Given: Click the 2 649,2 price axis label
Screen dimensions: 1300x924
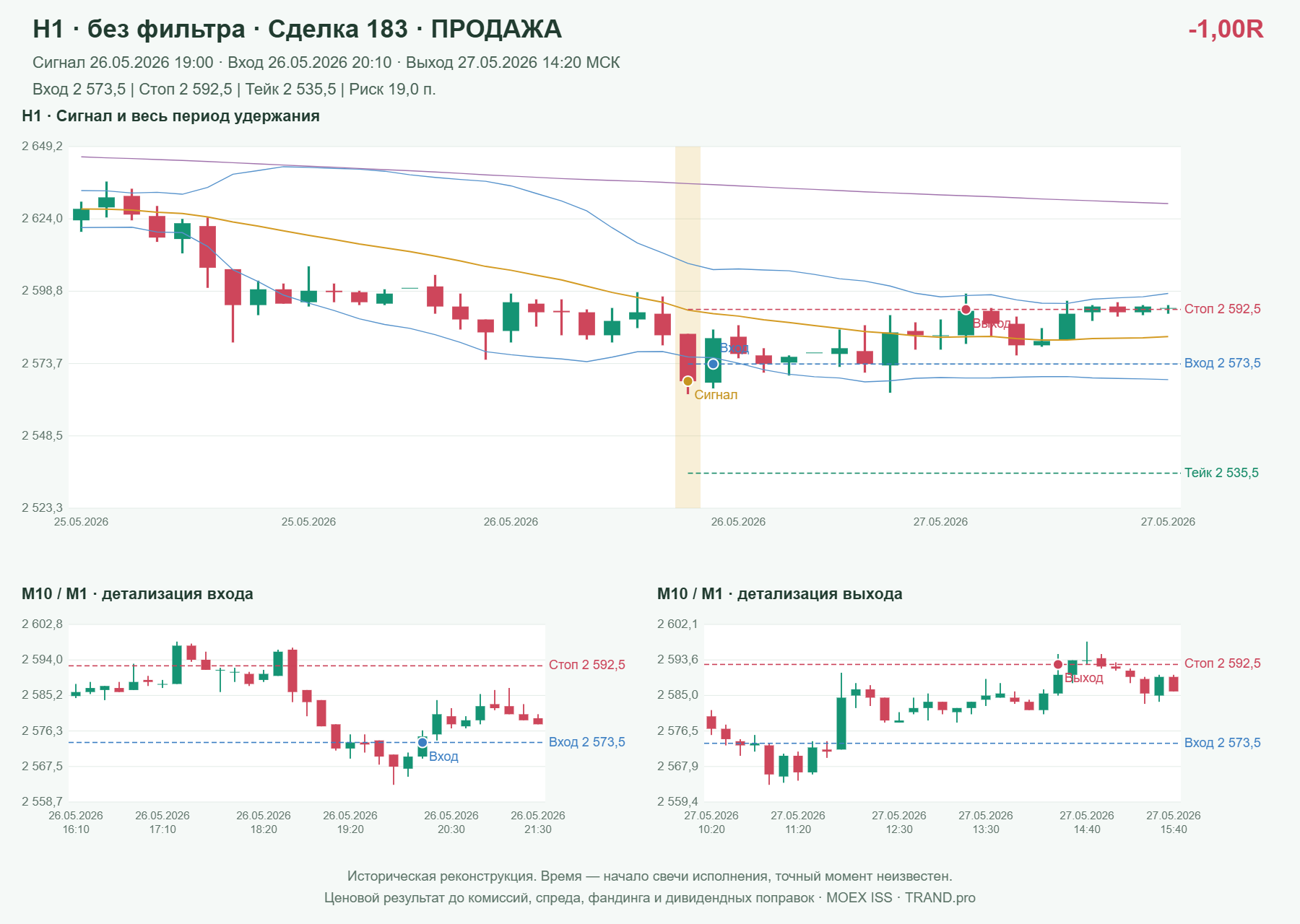Looking at the screenshot, I should (x=42, y=147).
